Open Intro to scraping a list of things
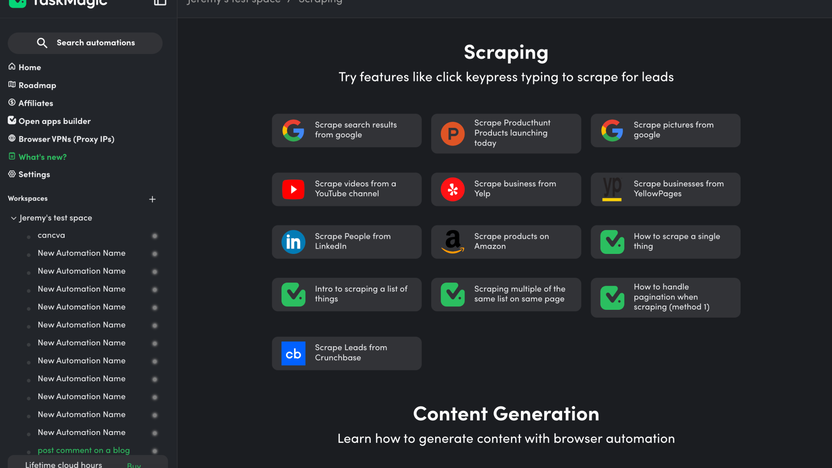Viewport: 832px width, 468px height. tap(346, 294)
